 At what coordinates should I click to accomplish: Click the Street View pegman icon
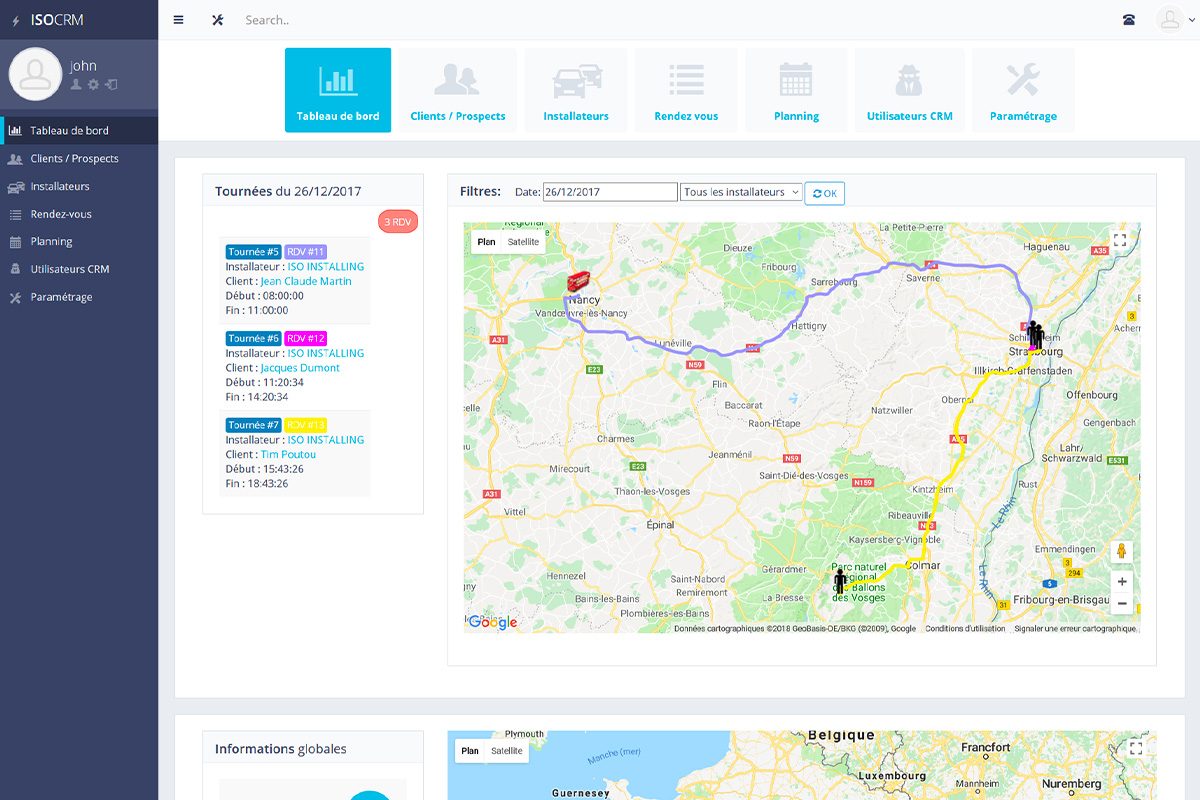tap(1122, 552)
